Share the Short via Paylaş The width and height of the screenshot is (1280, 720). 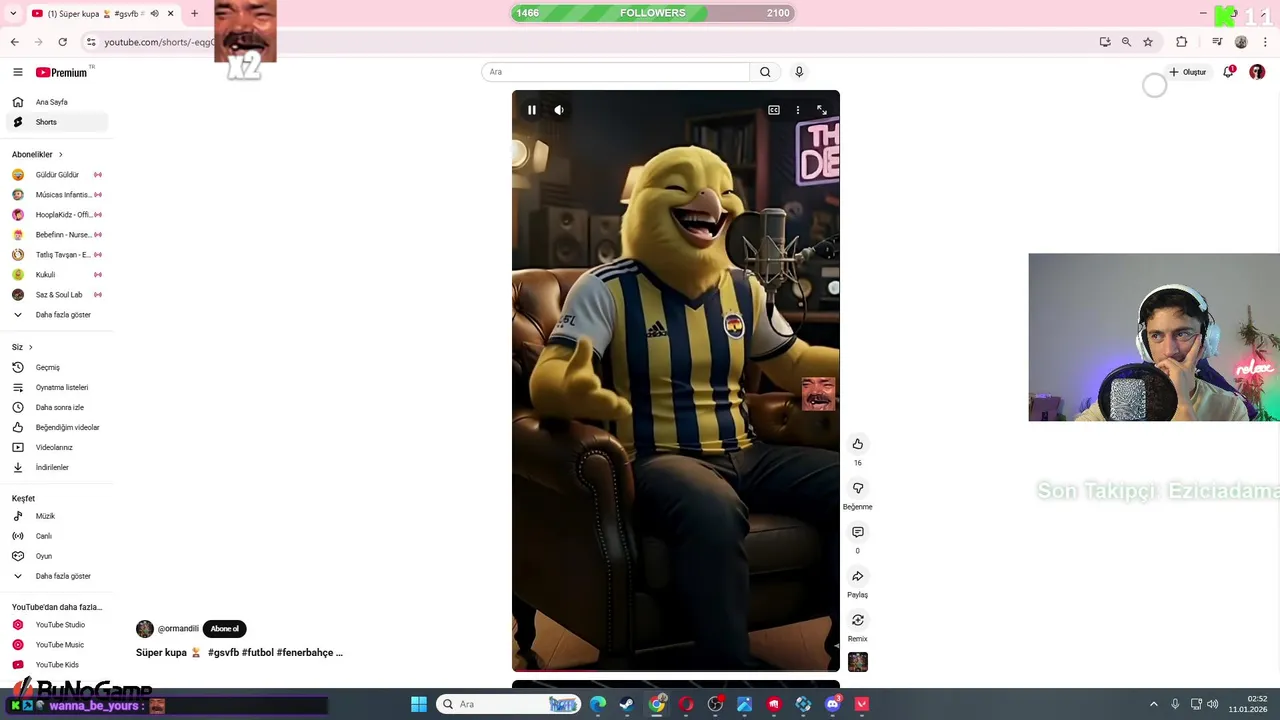pos(857,576)
